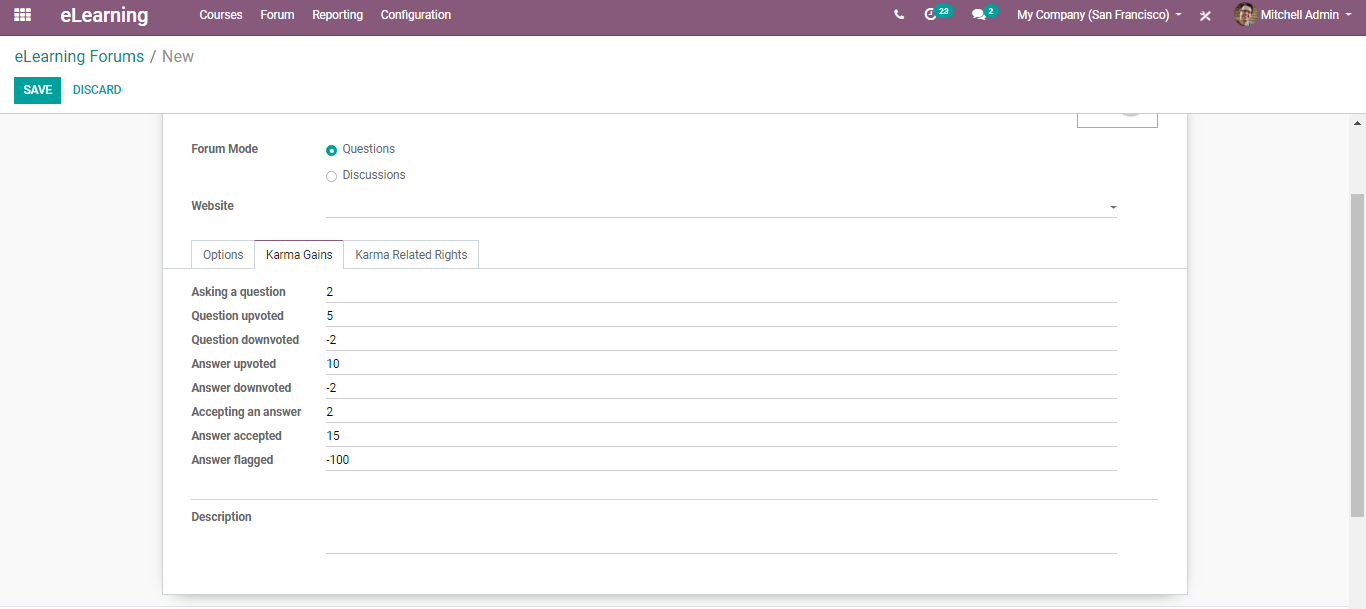Click the New breadcrumb text
The width and height of the screenshot is (1366, 609).
click(178, 57)
